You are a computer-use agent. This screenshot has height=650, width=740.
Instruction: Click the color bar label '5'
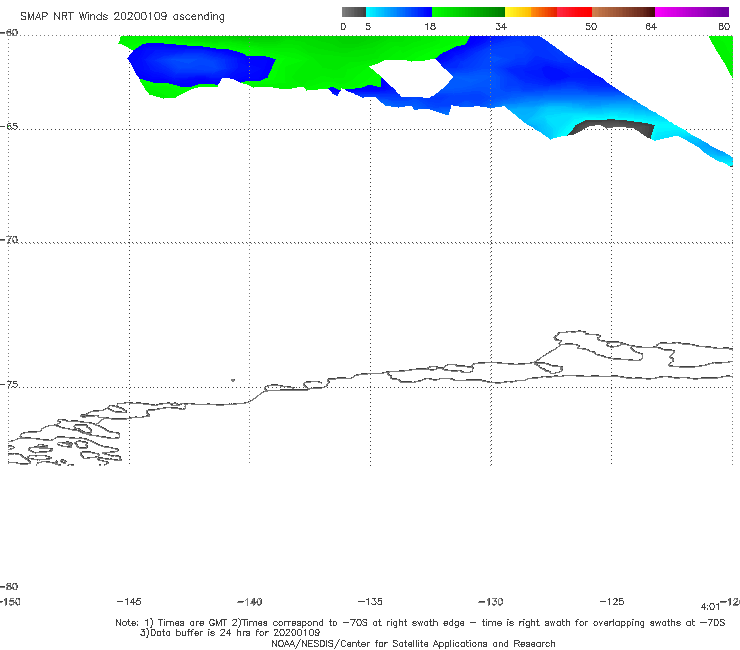(x=368, y=26)
